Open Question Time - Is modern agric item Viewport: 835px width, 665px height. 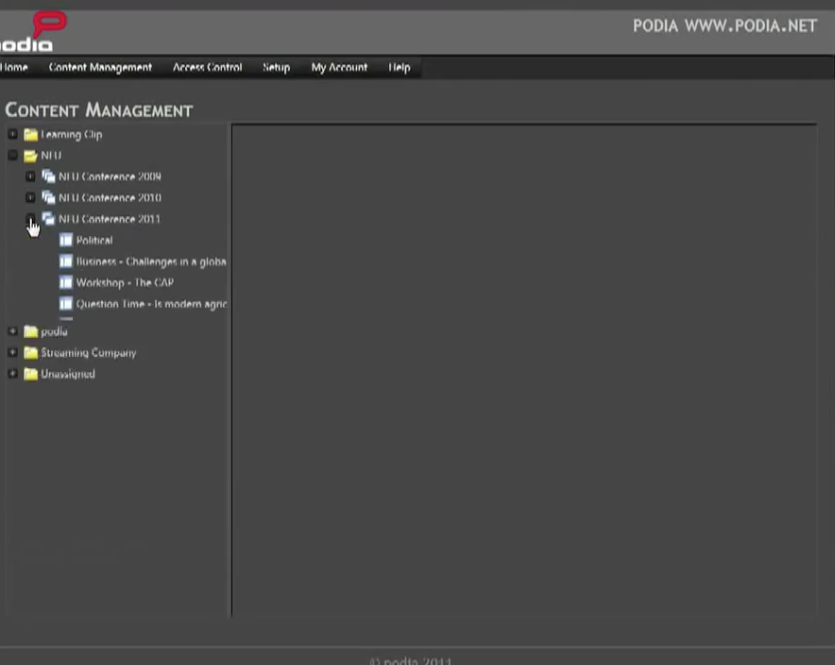tap(151, 304)
